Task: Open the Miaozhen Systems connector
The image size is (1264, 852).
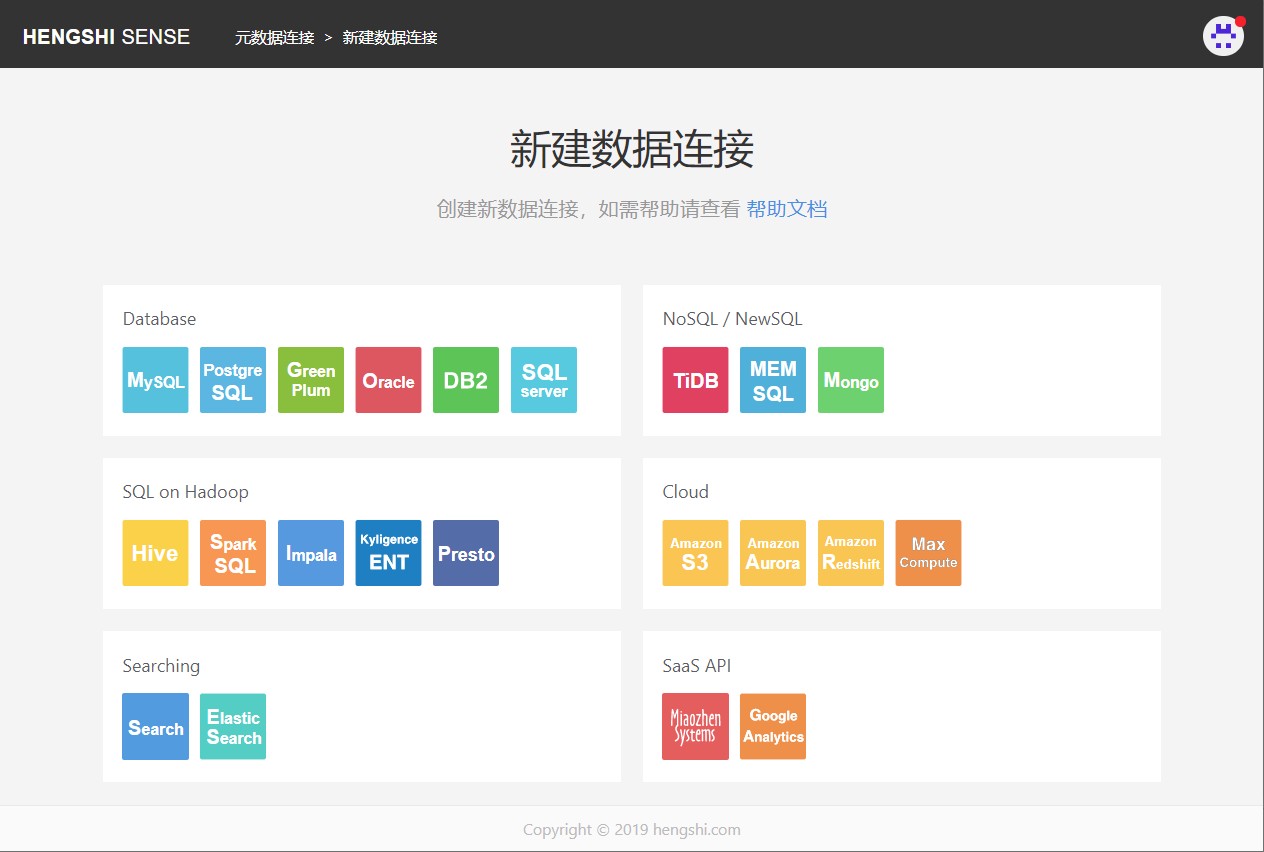Action: pos(695,726)
